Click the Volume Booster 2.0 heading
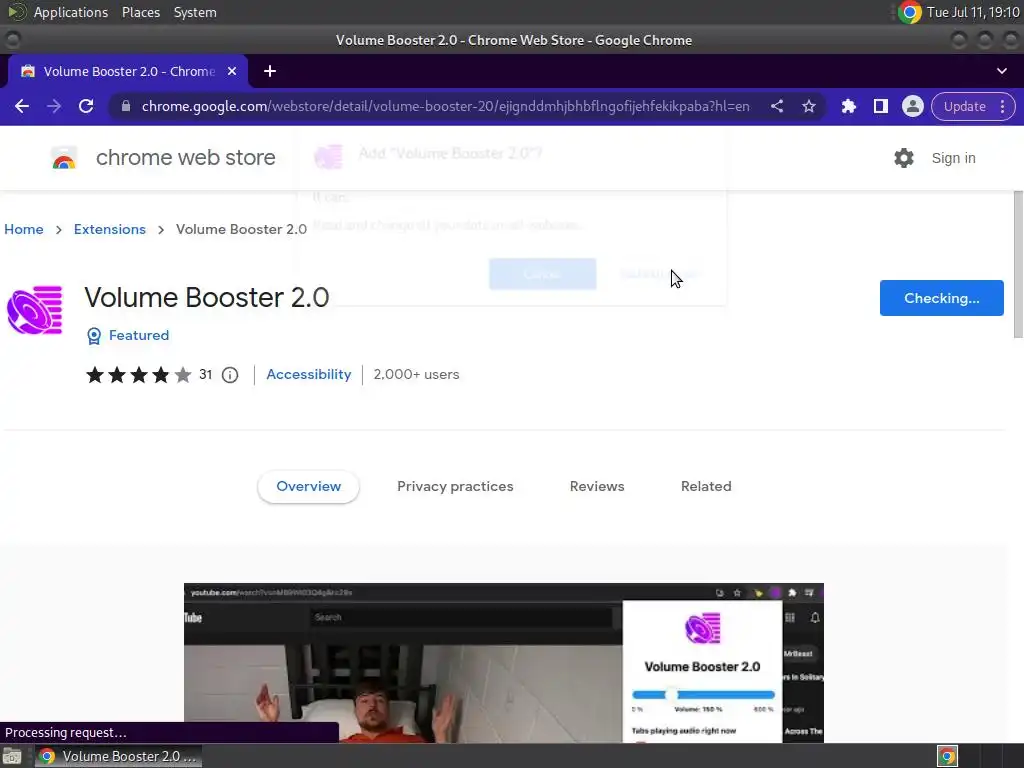Viewport: 1024px width, 768px height. (x=206, y=298)
